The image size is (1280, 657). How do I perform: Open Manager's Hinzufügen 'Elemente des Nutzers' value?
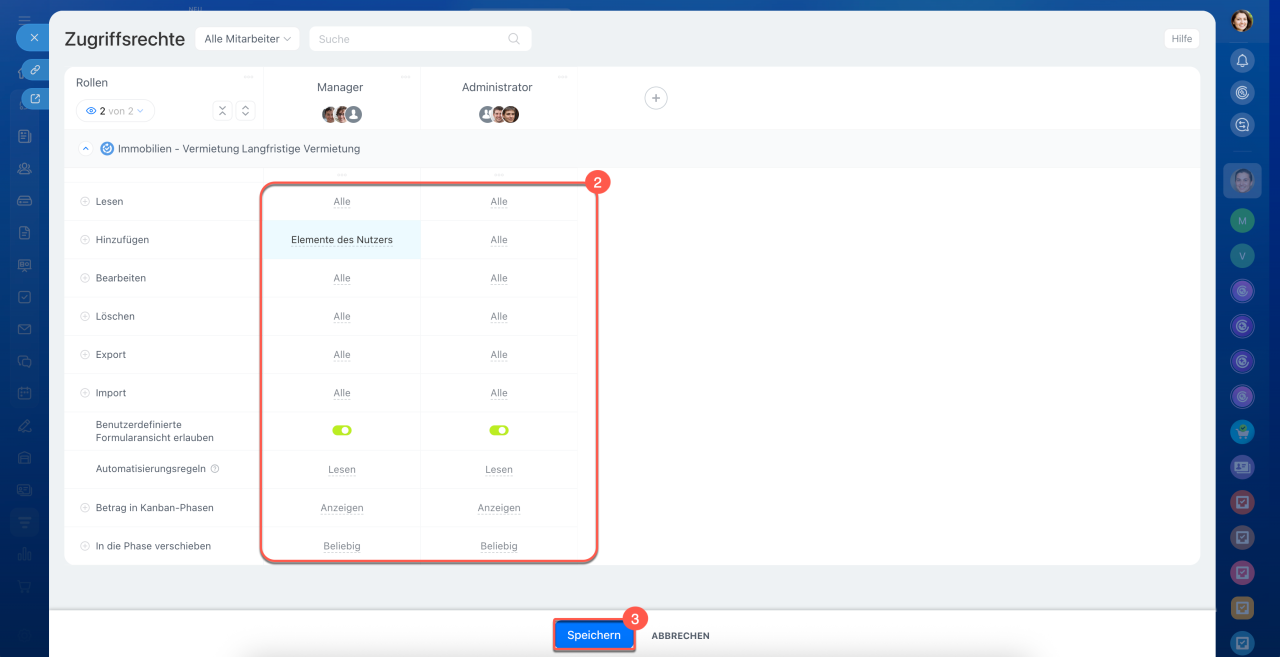tap(342, 240)
